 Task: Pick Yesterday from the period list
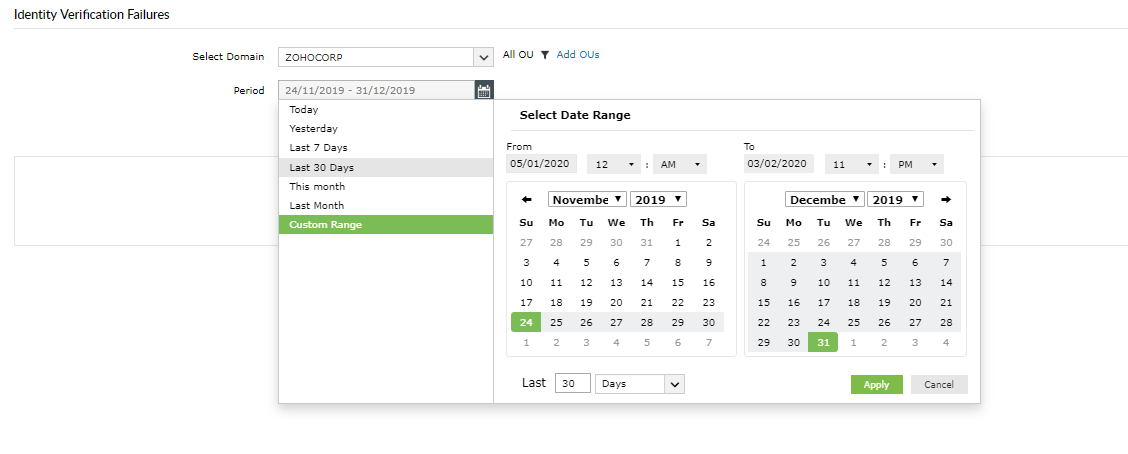pyautogui.click(x=313, y=129)
